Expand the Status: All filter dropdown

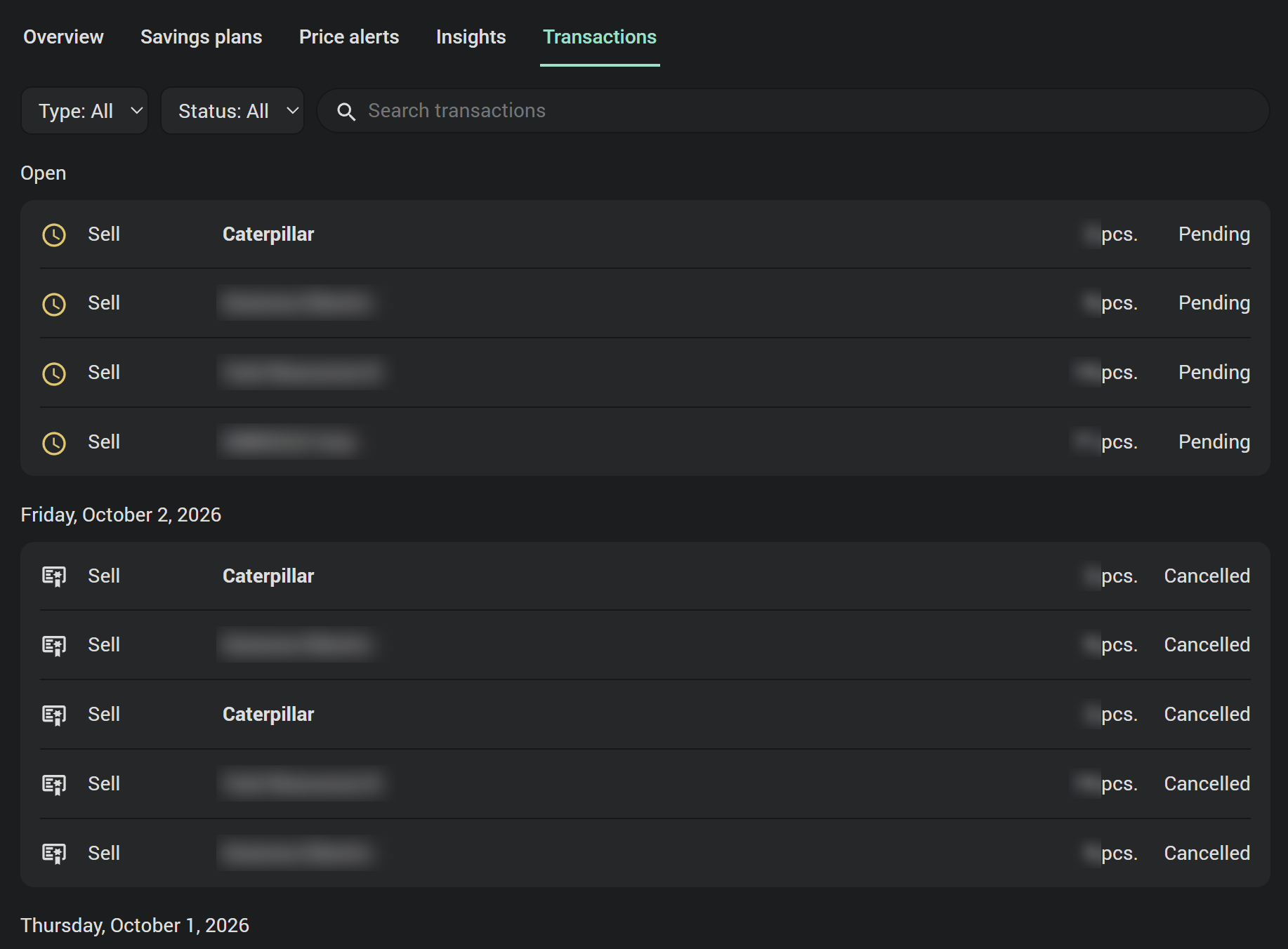[x=232, y=111]
